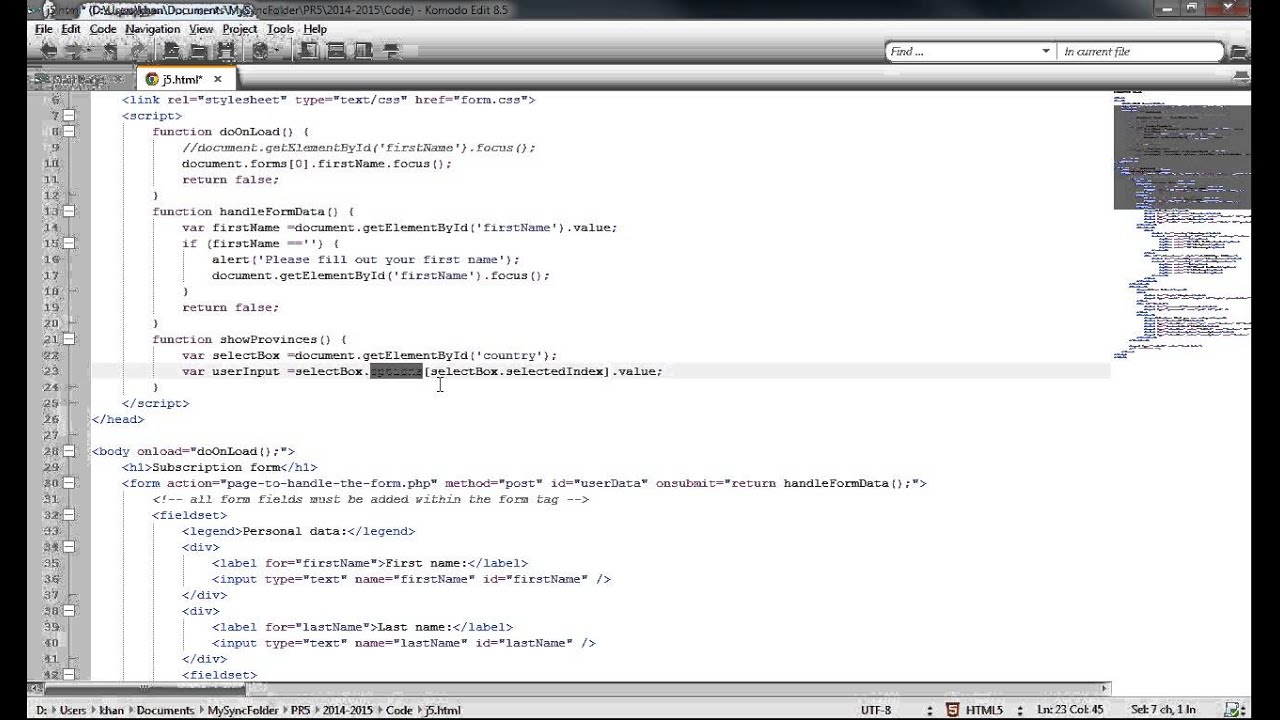Click 'Code' in the path breadcrumb
This screenshot has width=1280, height=720.
399,710
